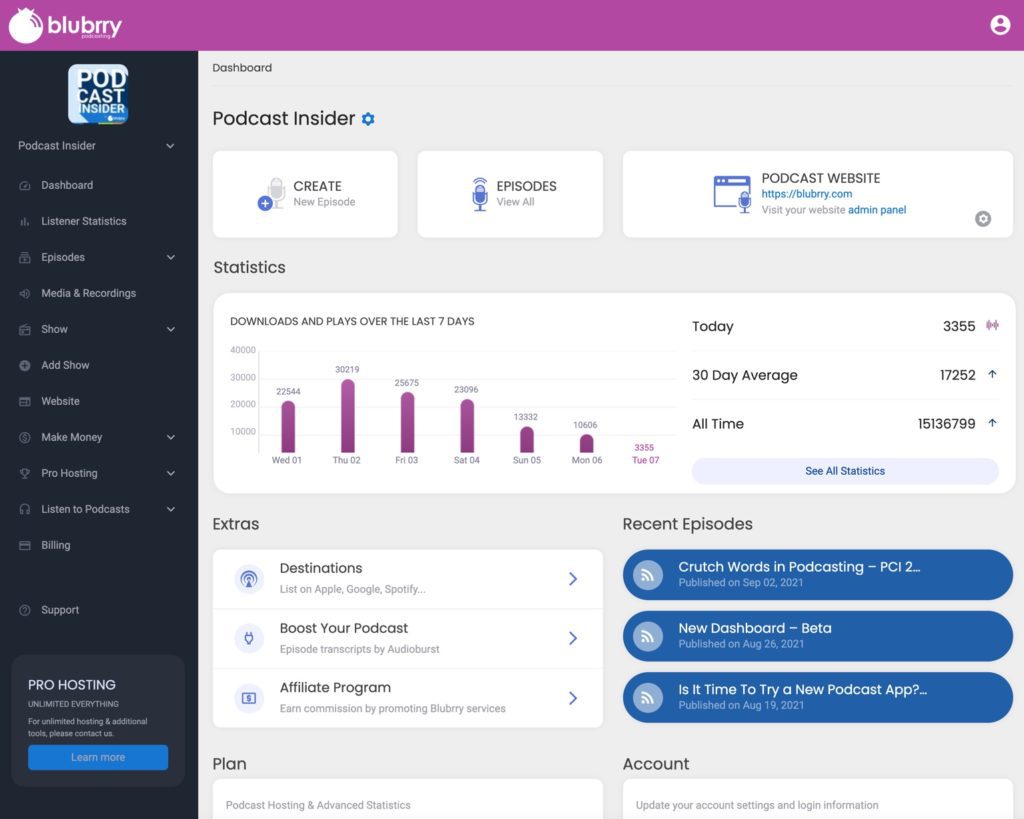Click the Show icon in sidebar
1024x819 pixels.
[x=25, y=329]
